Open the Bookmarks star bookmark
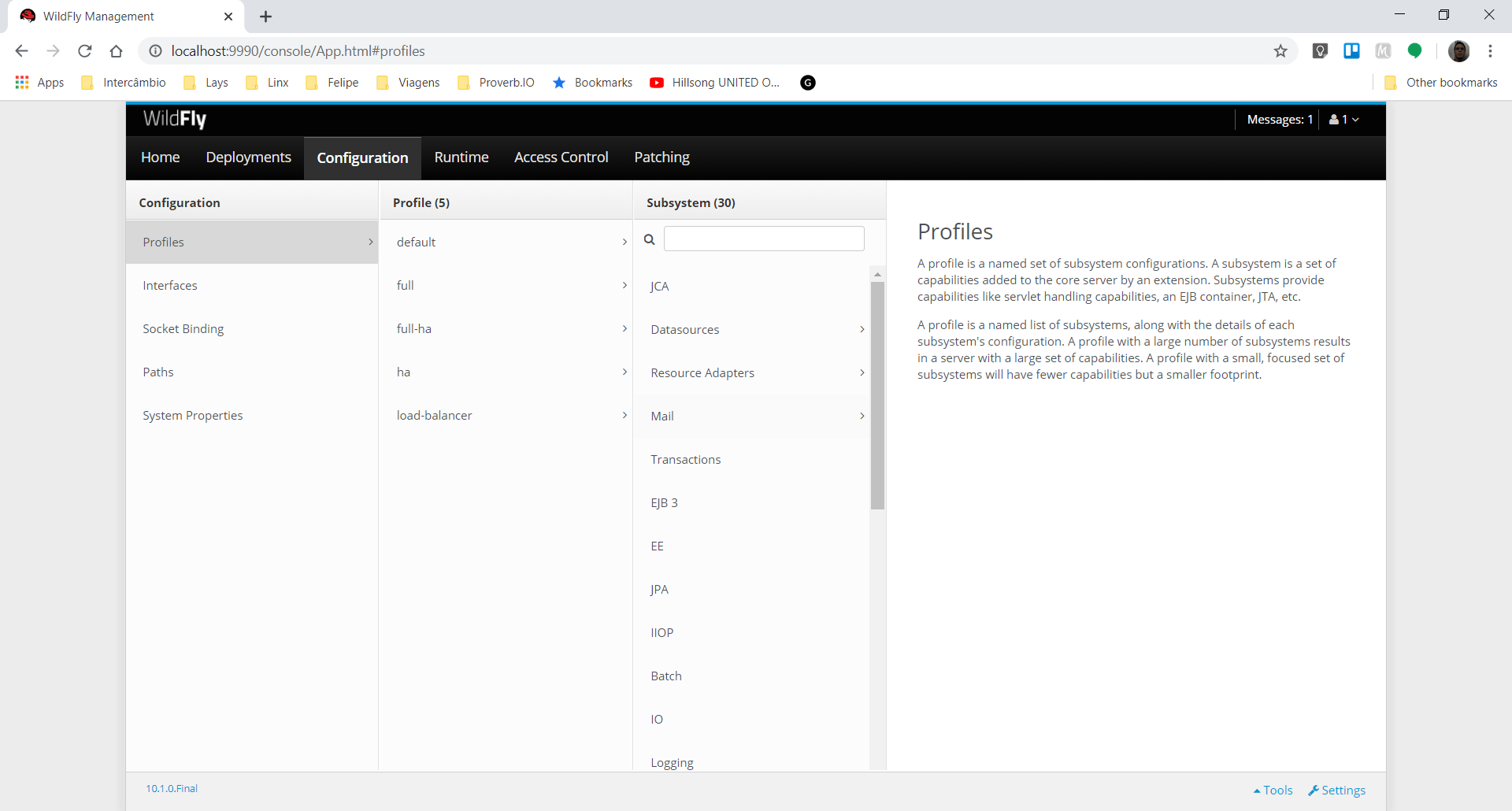The image size is (1512, 811). (x=592, y=83)
